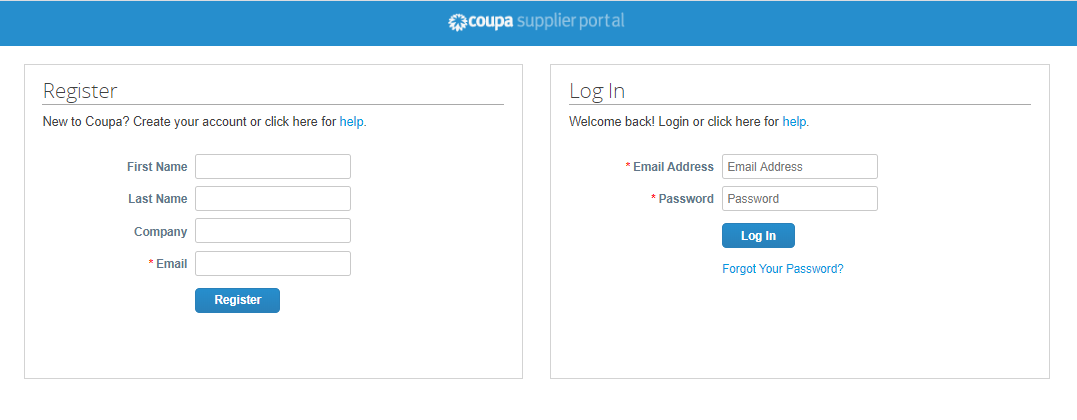The width and height of the screenshot is (1077, 420).
Task: Open the help link in Log In section
Action: point(796,122)
